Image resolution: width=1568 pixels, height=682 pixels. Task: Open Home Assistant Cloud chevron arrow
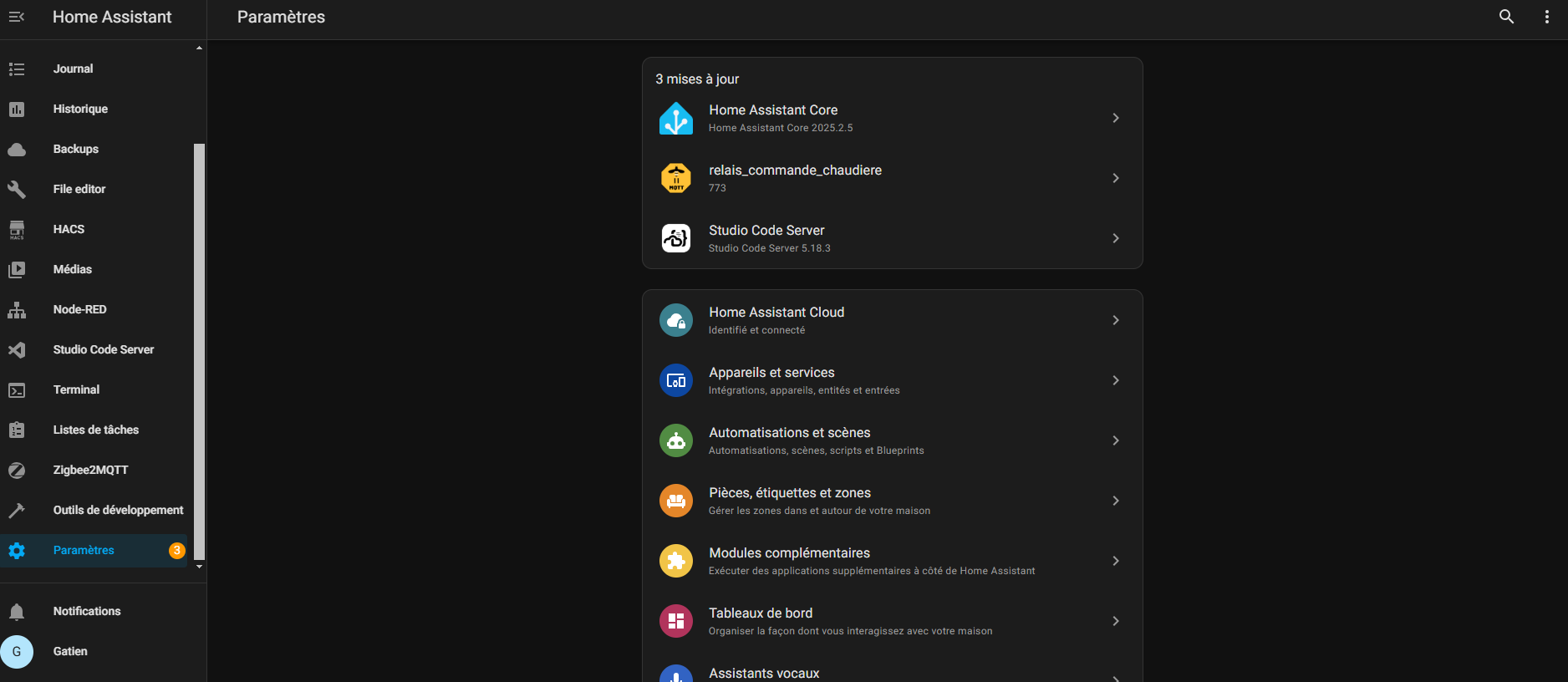1116,320
